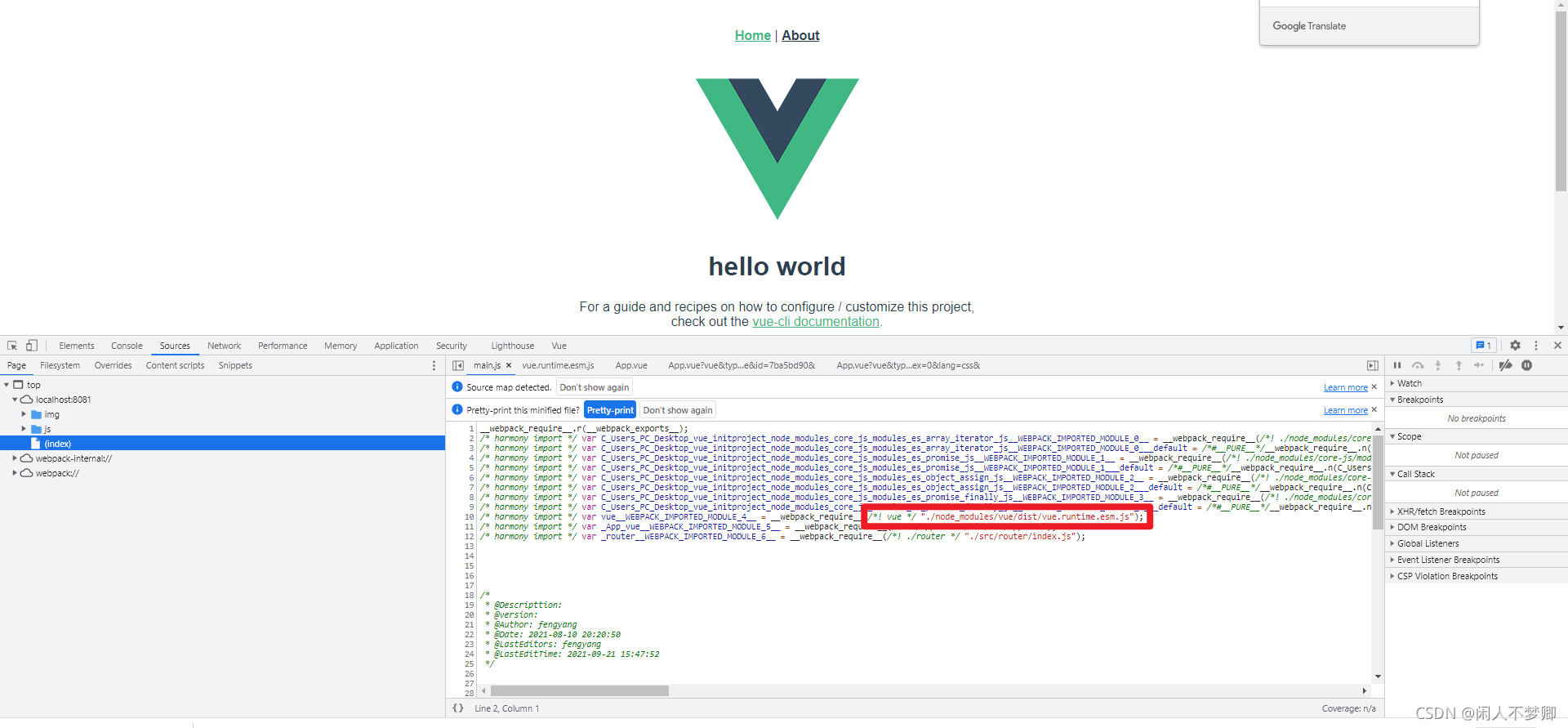This screenshot has height=728, width=1568.
Task: Click Don't show again for pretty-print
Action: [678, 410]
